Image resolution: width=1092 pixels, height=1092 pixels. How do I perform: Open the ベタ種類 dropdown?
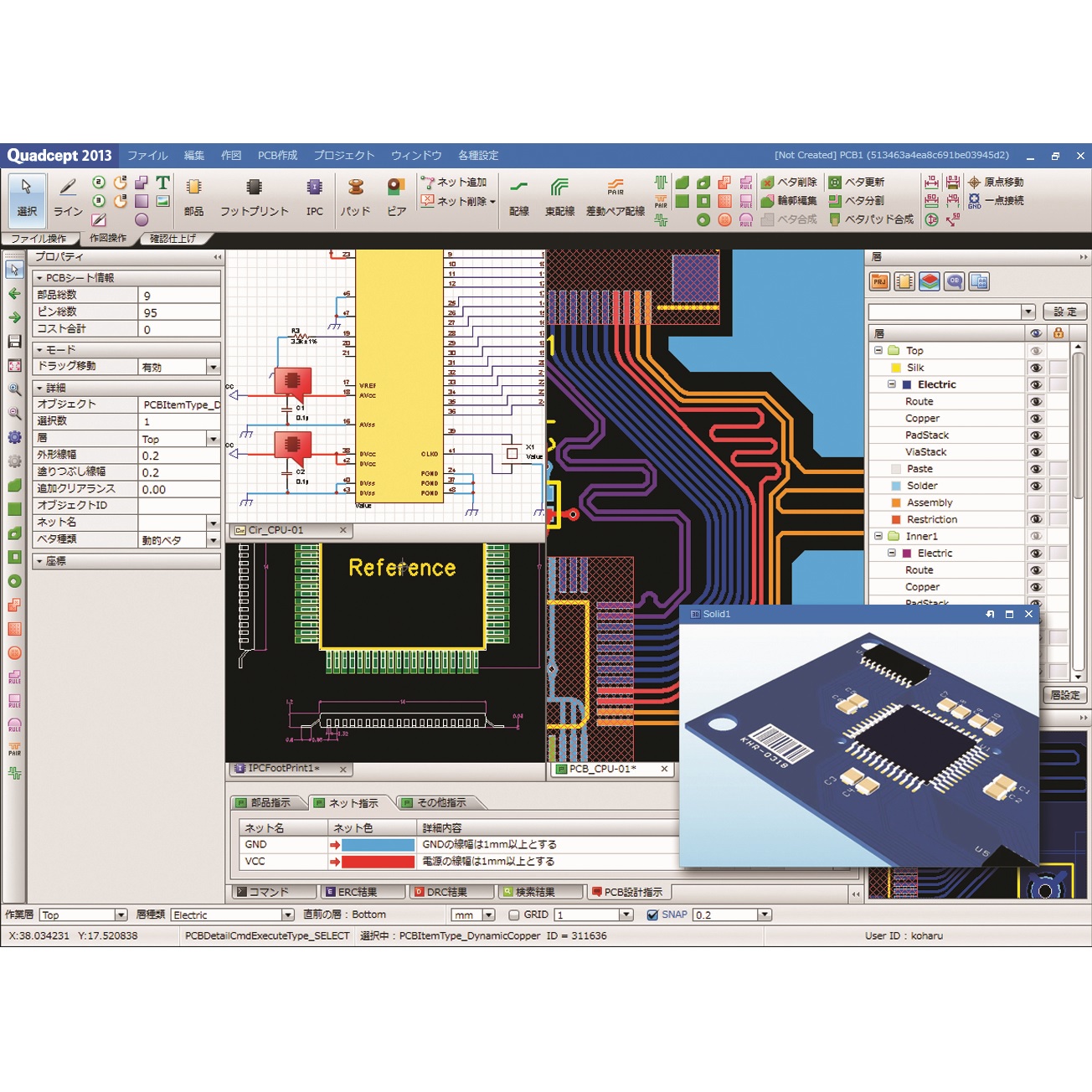[214, 541]
